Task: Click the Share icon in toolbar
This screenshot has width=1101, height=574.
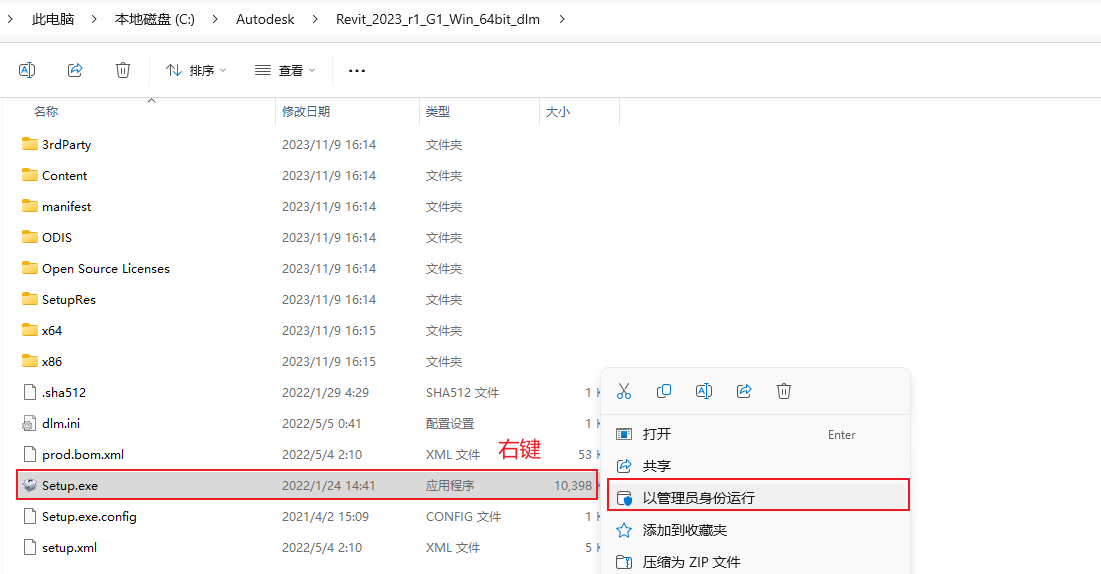Action: coord(75,70)
